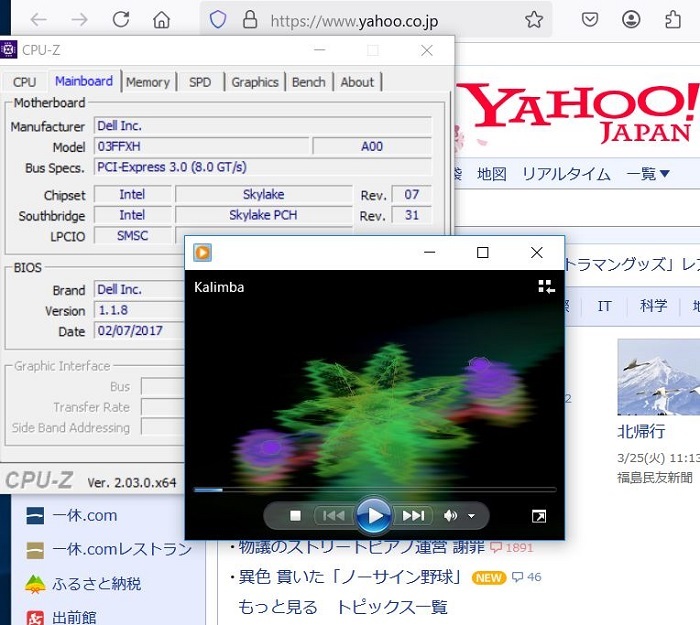This screenshot has width=700, height=625.
Task: Select the model value 03FFXH
Action: point(201,146)
